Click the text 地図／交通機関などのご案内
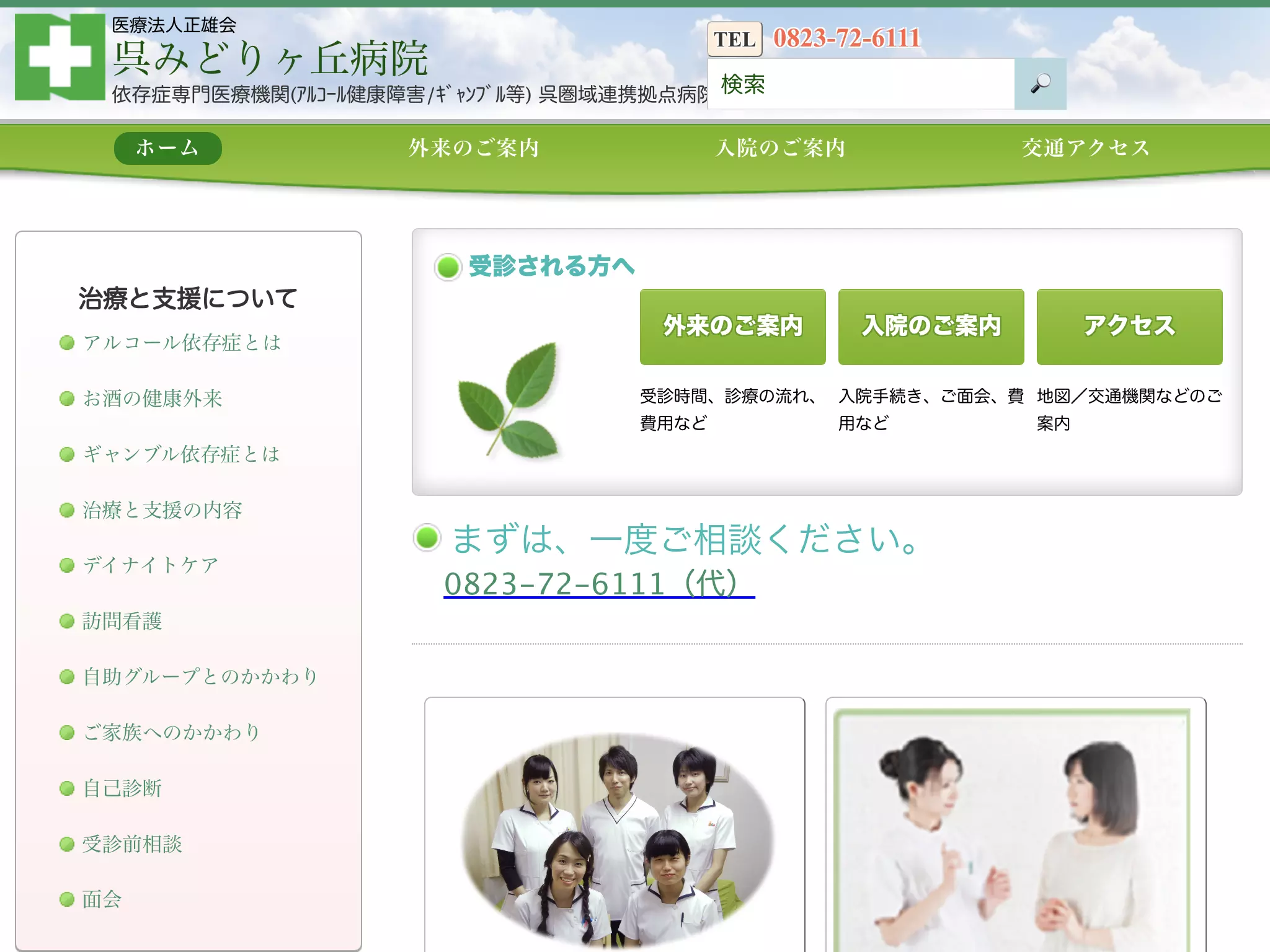1270x952 pixels. 1129,409
